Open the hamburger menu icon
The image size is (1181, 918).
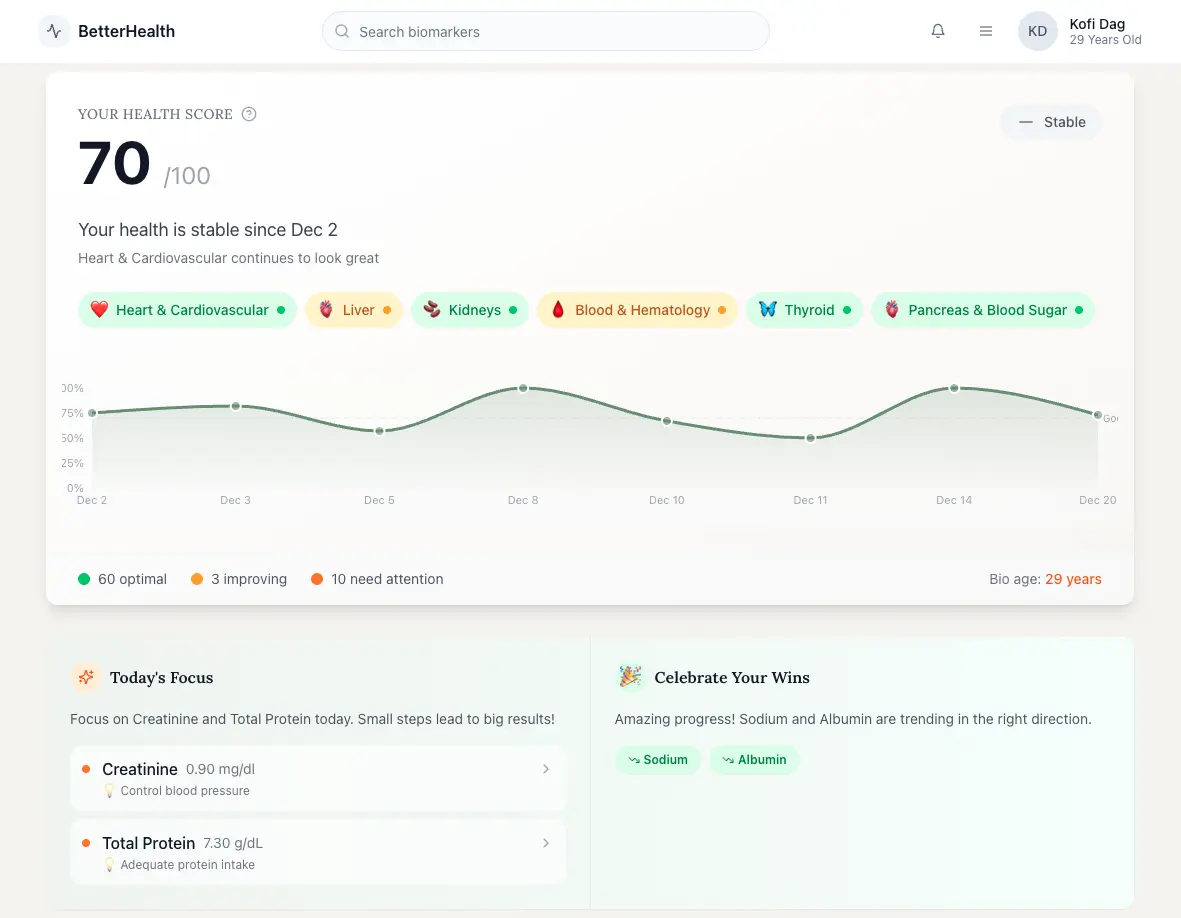(x=986, y=31)
